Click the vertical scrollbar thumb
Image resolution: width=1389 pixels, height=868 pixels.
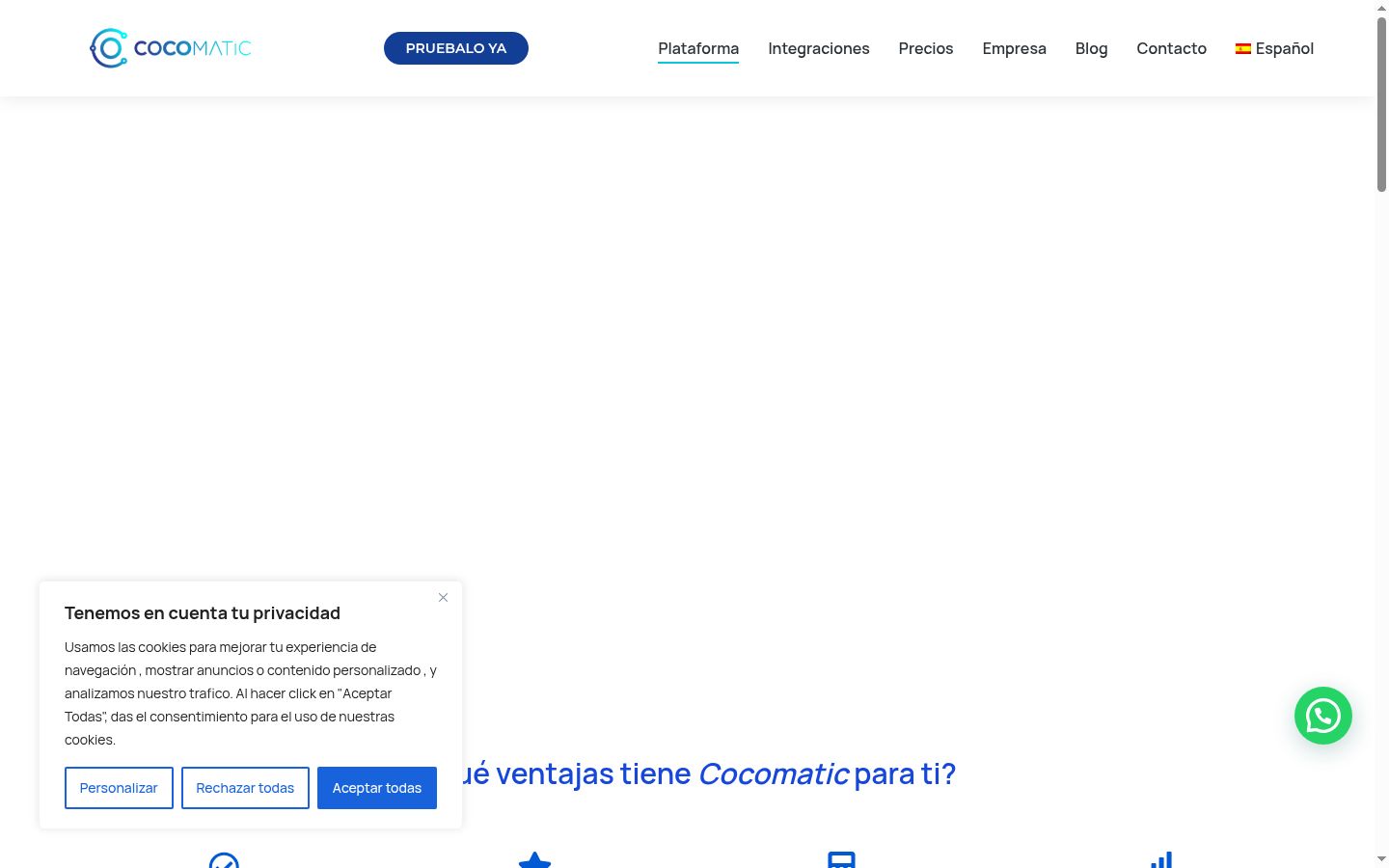pos(1381,104)
